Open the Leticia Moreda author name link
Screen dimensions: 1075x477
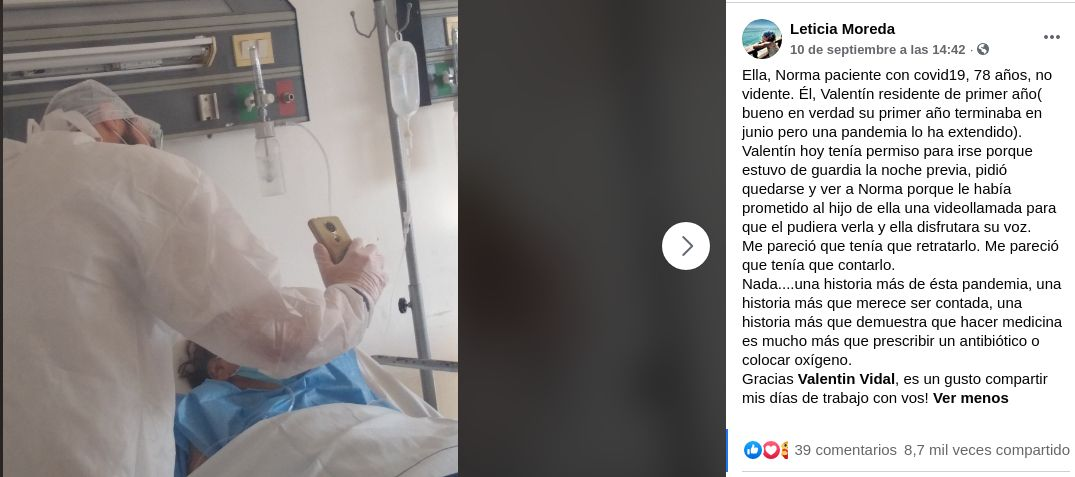pyautogui.click(x=842, y=29)
